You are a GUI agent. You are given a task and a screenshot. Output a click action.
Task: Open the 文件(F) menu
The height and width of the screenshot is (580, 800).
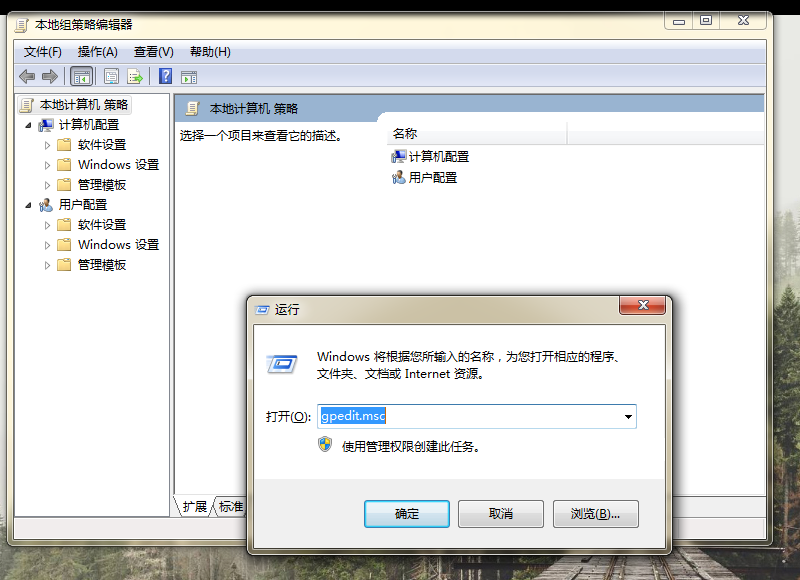click(42, 52)
